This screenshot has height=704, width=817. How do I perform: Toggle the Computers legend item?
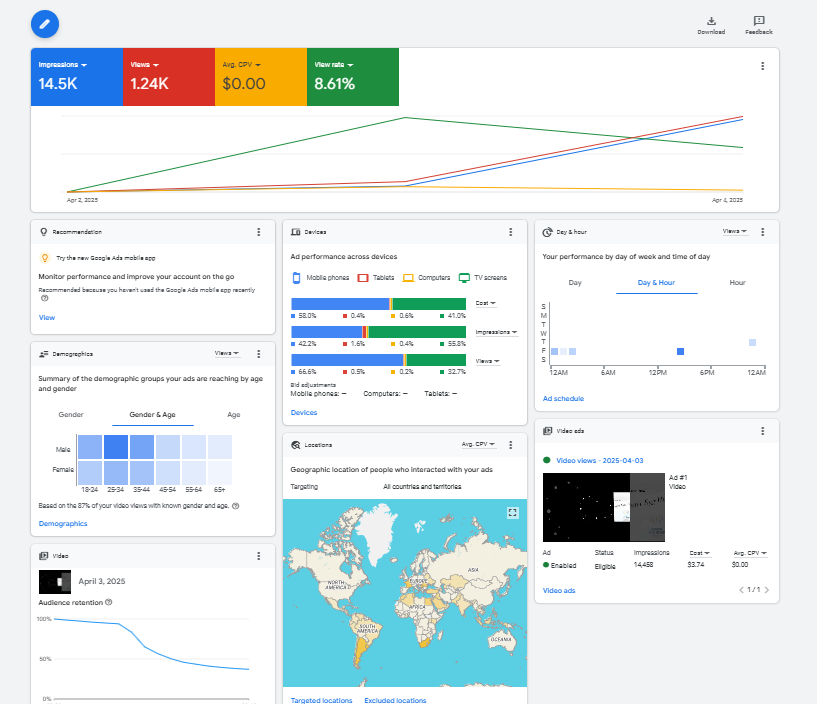tap(427, 278)
